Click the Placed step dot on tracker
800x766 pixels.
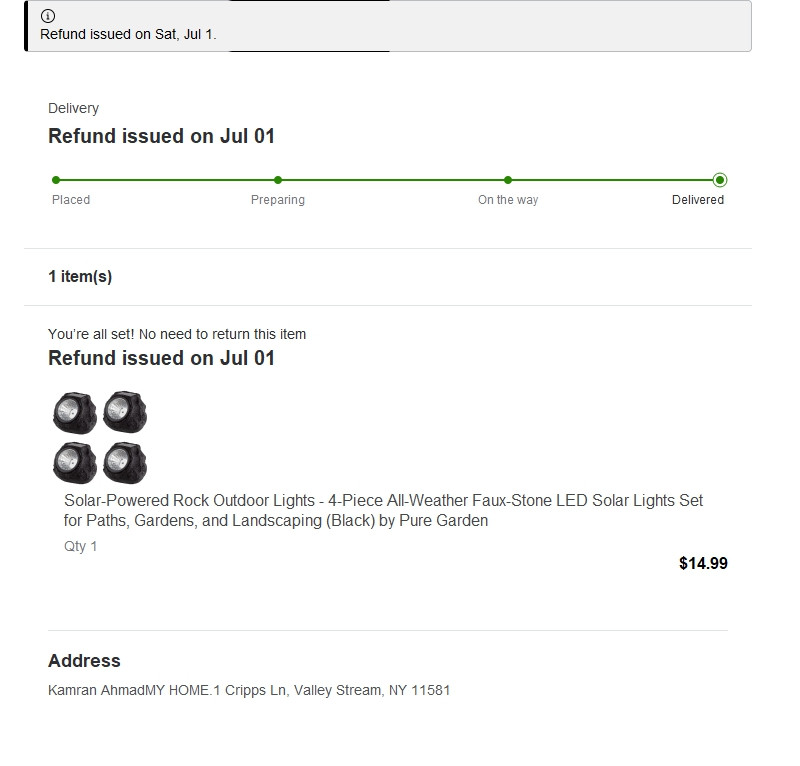[56, 180]
